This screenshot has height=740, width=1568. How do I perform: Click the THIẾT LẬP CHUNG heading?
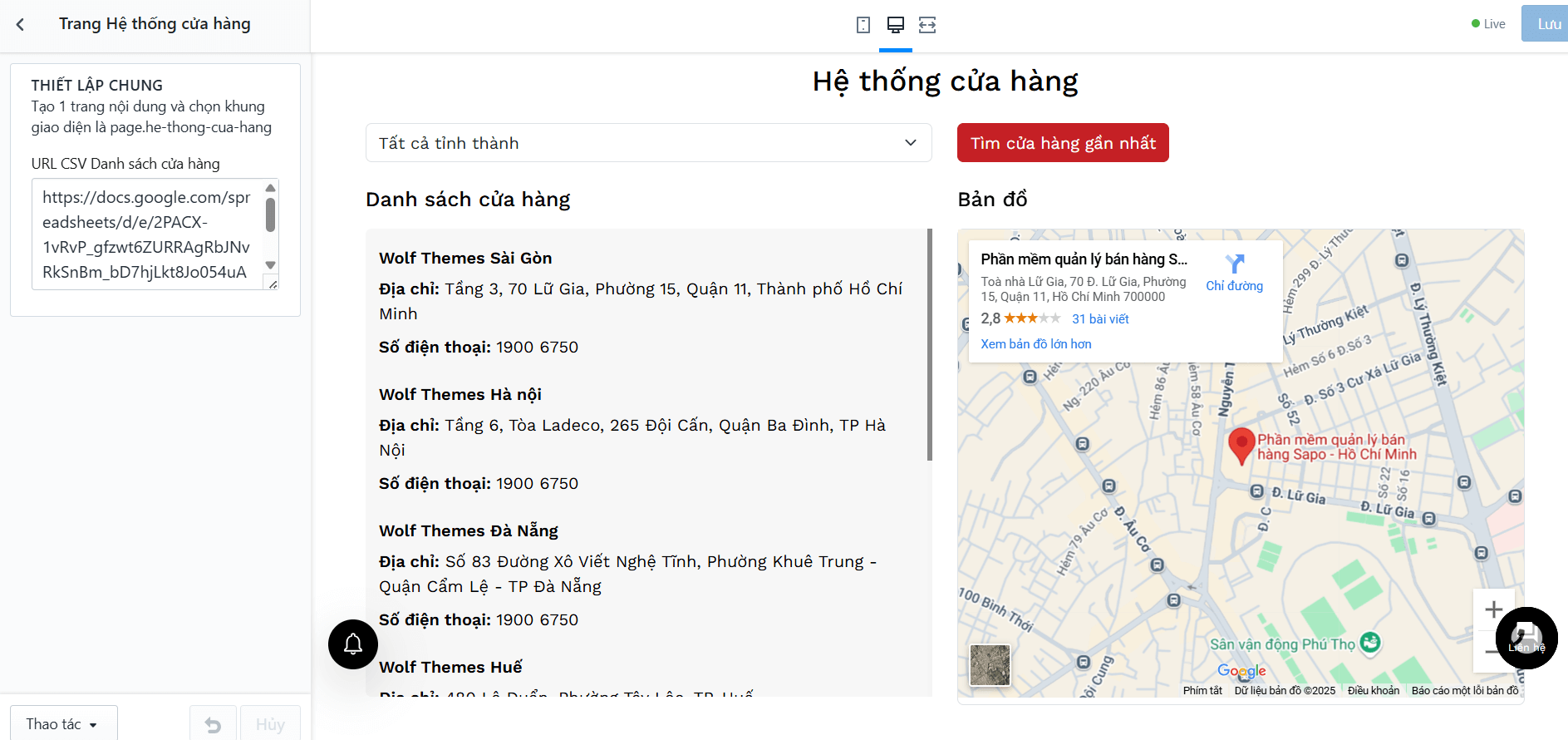point(97,85)
